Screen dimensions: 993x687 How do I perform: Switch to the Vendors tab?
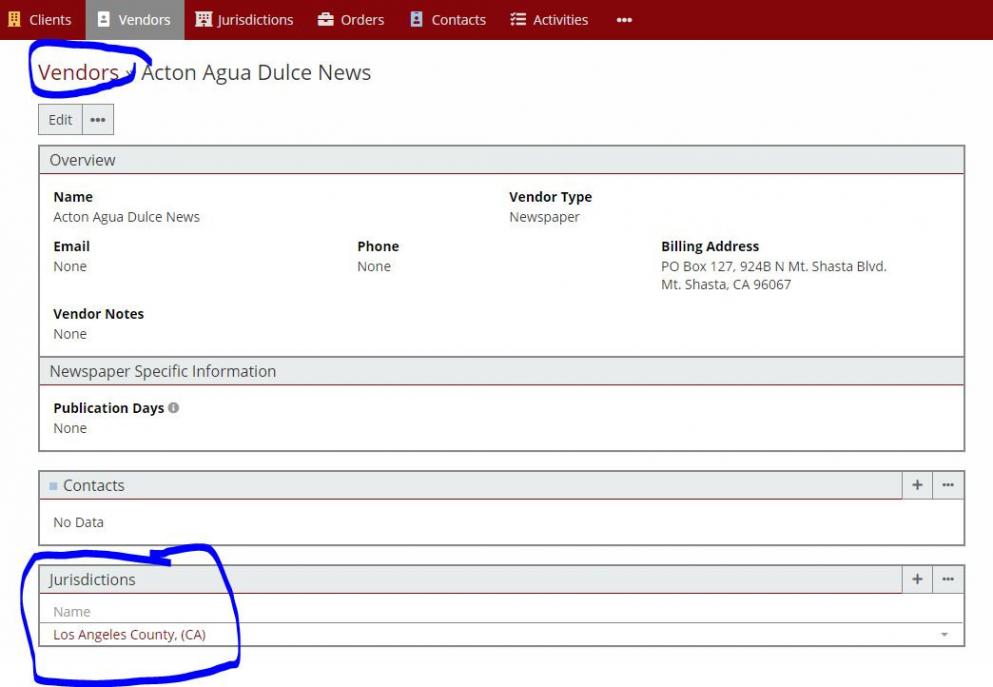[134, 20]
